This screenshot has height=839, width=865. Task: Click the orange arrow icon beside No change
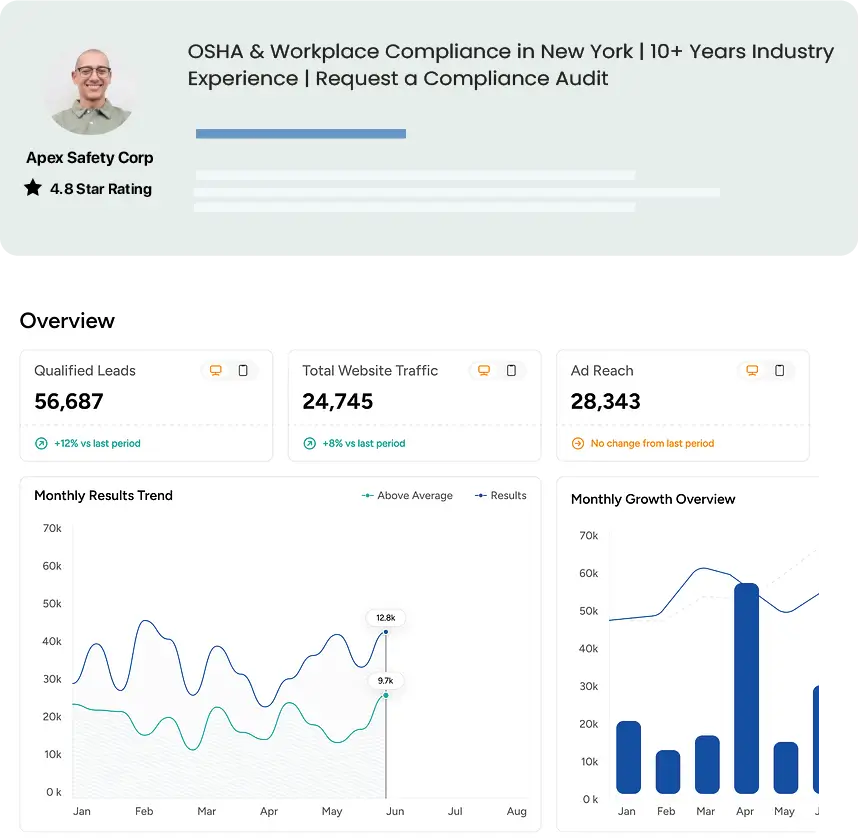pyautogui.click(x=578, y=443)
